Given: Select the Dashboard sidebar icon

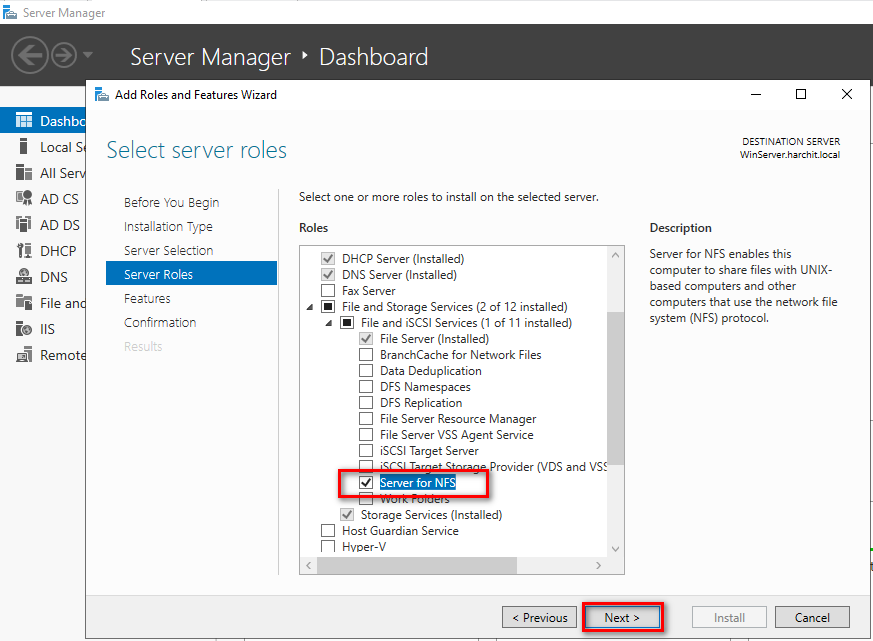Looking at the screenshot, I should click(x=23, y=121).
